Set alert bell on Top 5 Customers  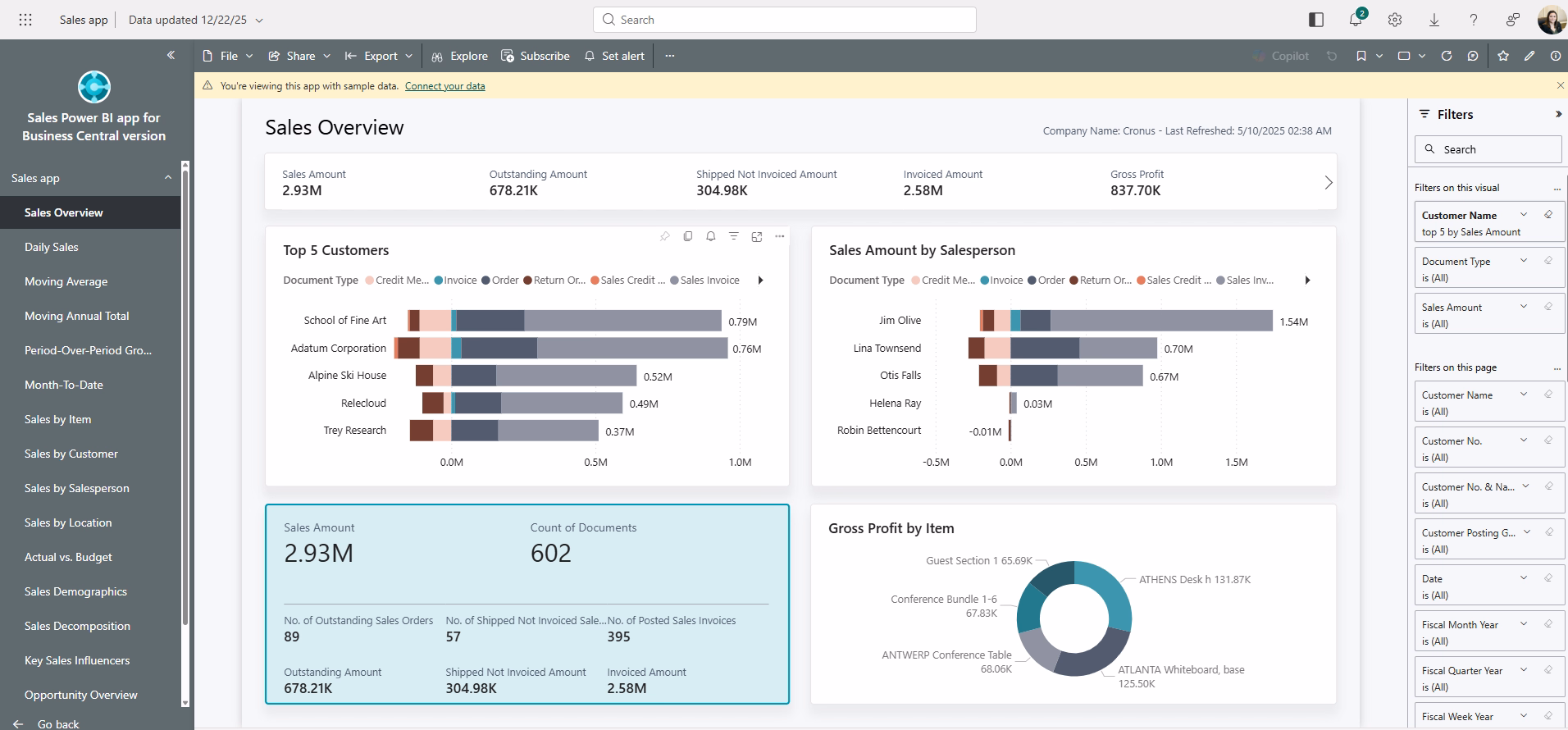(711, 236)
